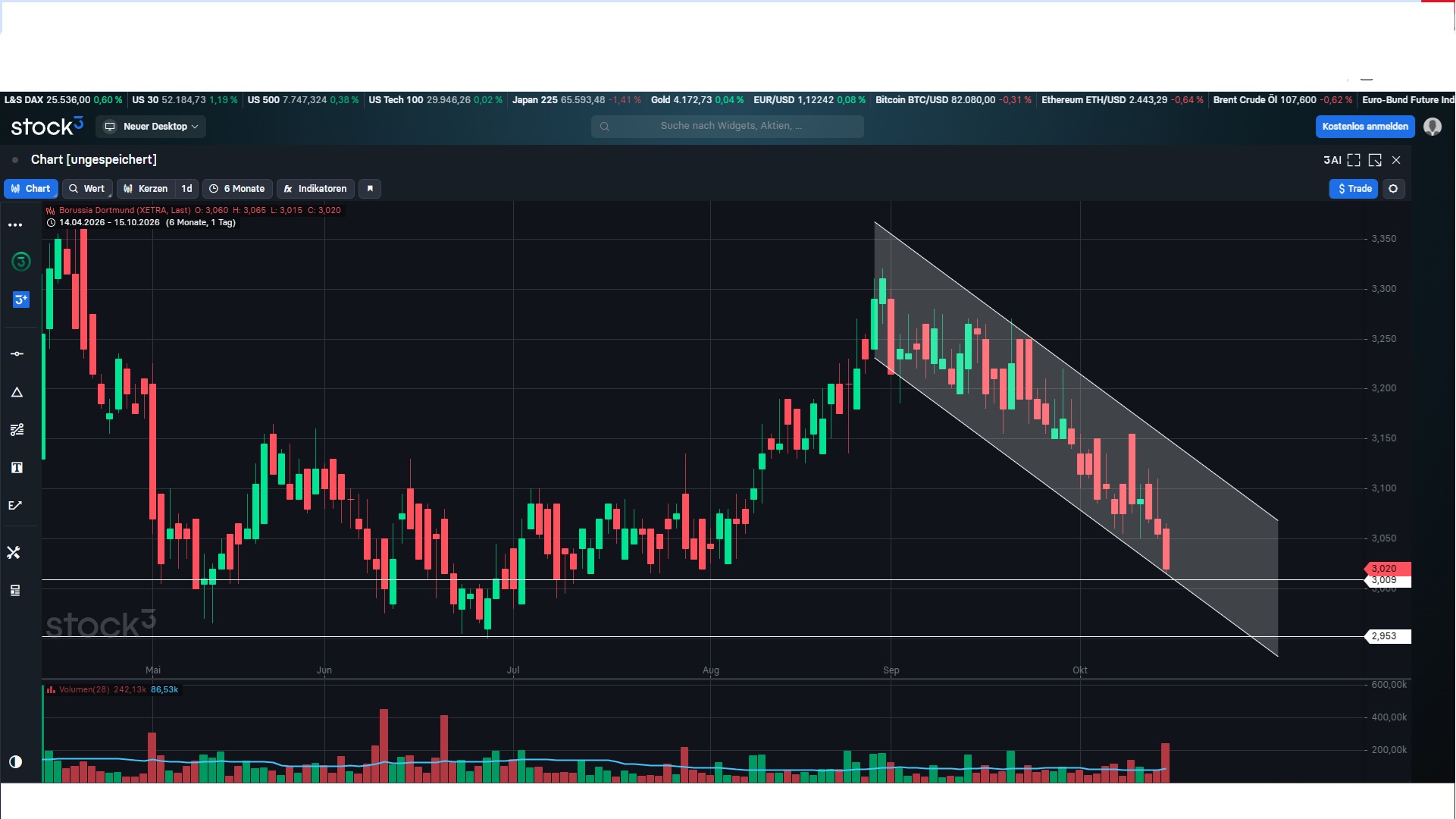Open the 3AI assistant
The width and height of the screenshot is (1456, 819).
pyautogui.click(x=1332, y=160)
